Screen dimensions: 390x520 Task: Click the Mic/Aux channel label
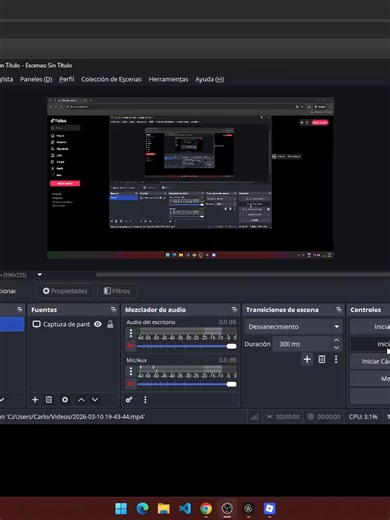pos(137,360)
